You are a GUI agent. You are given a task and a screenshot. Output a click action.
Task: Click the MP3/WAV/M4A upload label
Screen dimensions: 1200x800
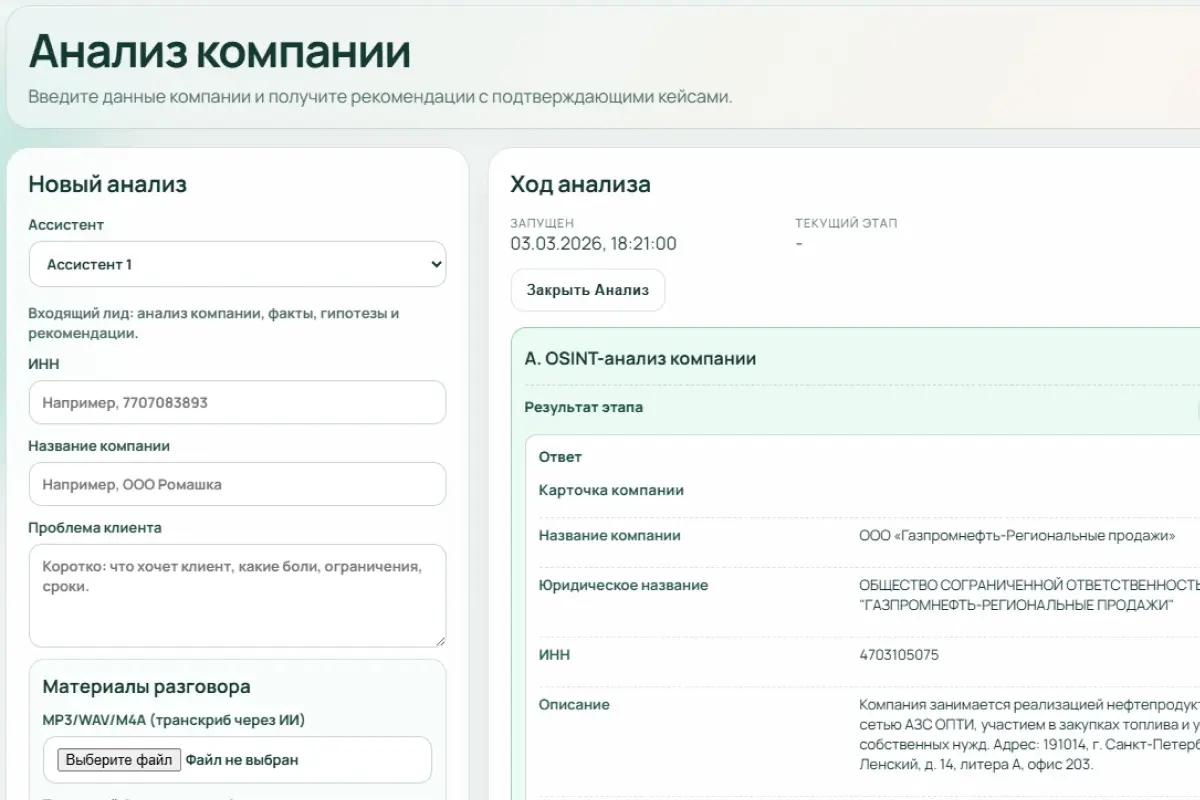coord(174,720)
